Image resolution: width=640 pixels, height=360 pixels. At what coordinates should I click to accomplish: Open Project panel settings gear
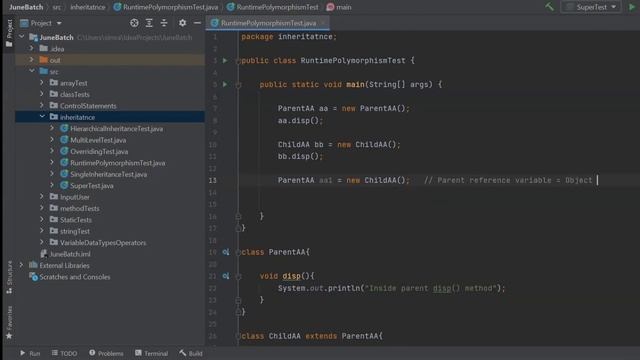point(182,23)
